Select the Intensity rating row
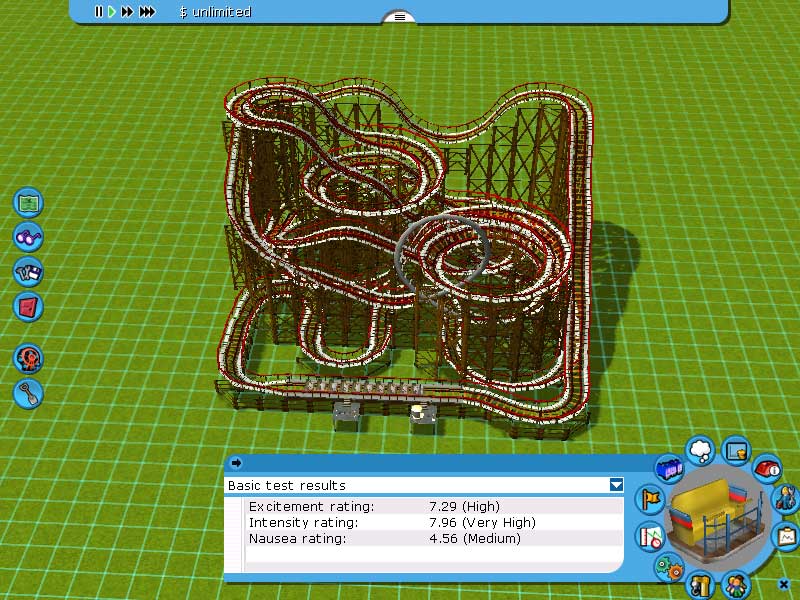This screenshot has height=600, width=800. [434, 522]
